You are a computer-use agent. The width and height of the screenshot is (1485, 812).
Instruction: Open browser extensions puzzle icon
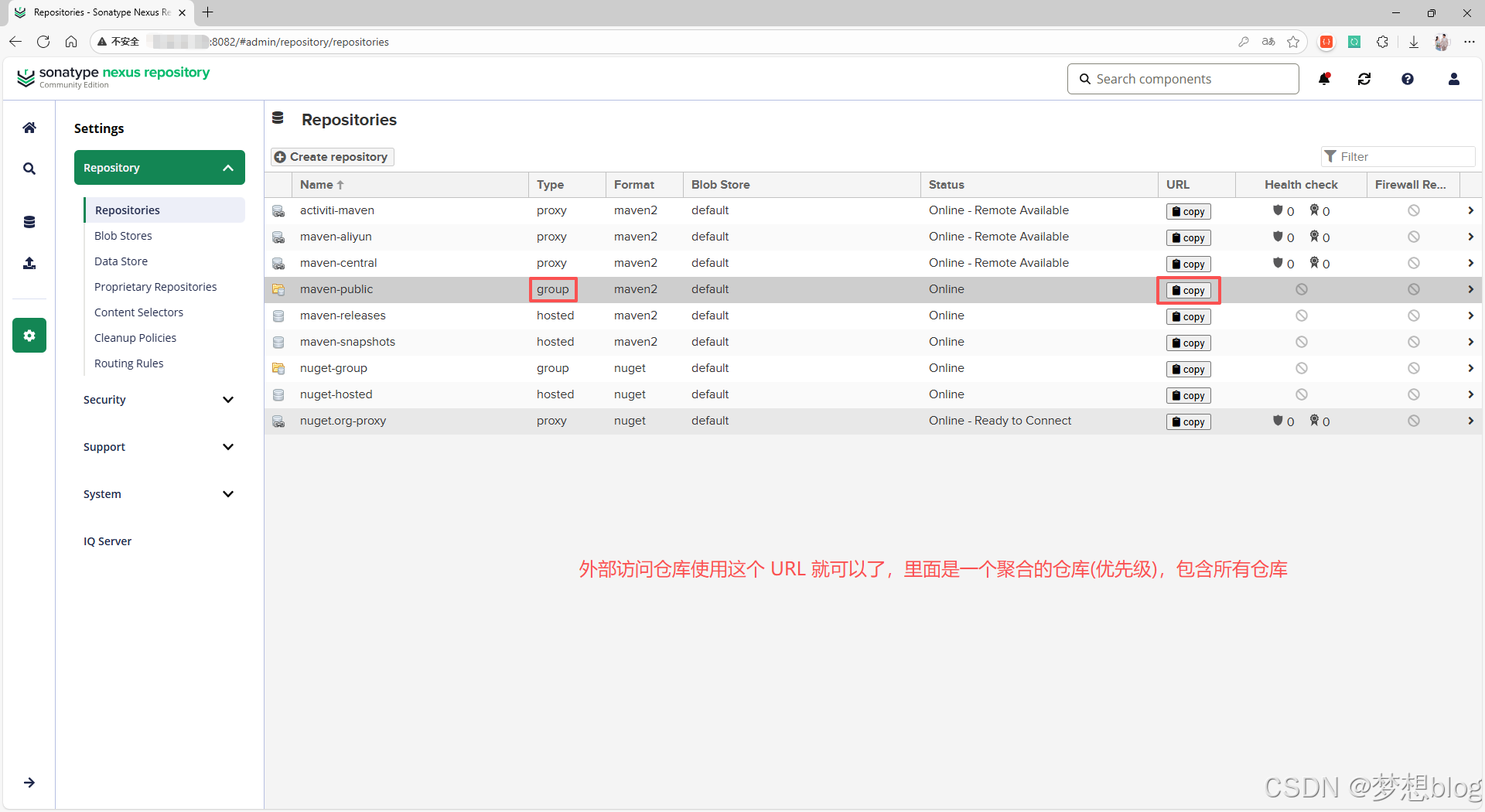(x=1382, y=42)
